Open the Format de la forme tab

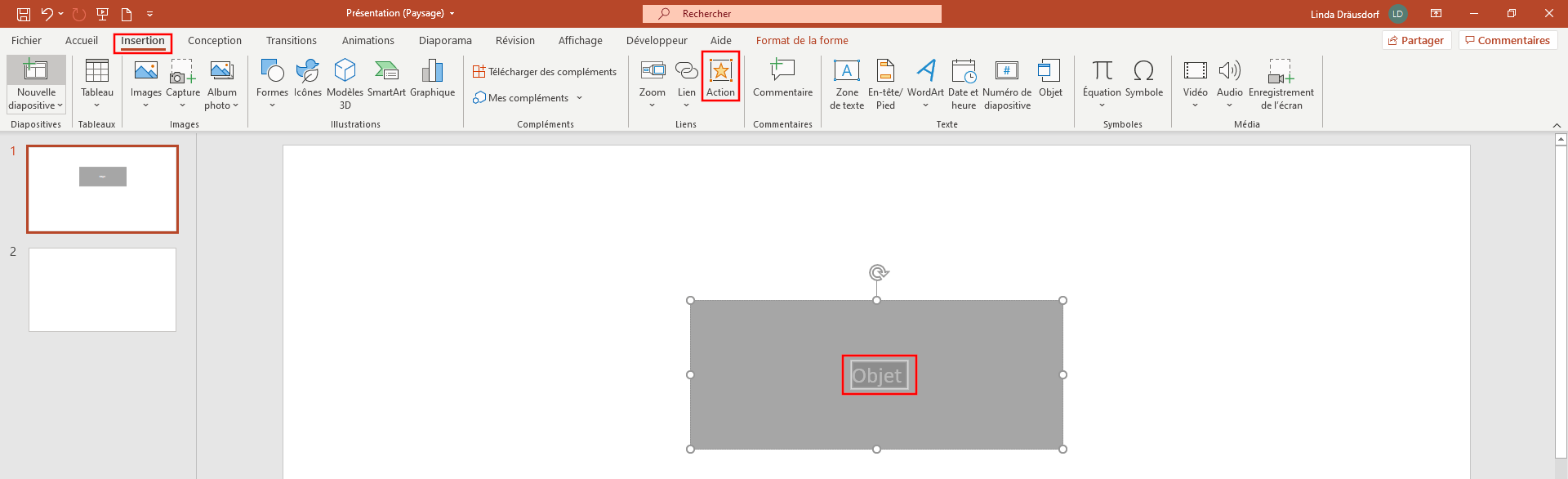click(802, 41)
